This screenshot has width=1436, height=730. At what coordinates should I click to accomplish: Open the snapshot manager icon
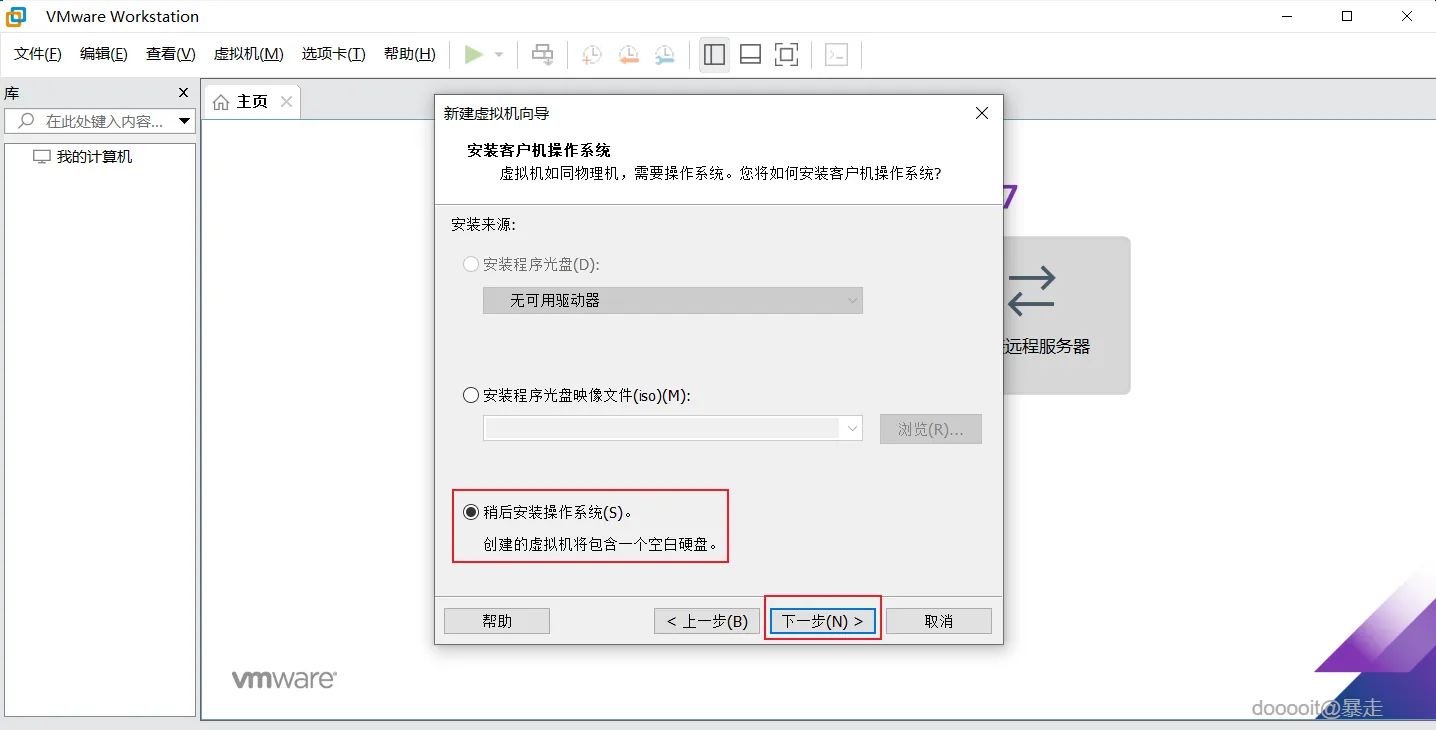pyautogui.click(x=663, y=54)
